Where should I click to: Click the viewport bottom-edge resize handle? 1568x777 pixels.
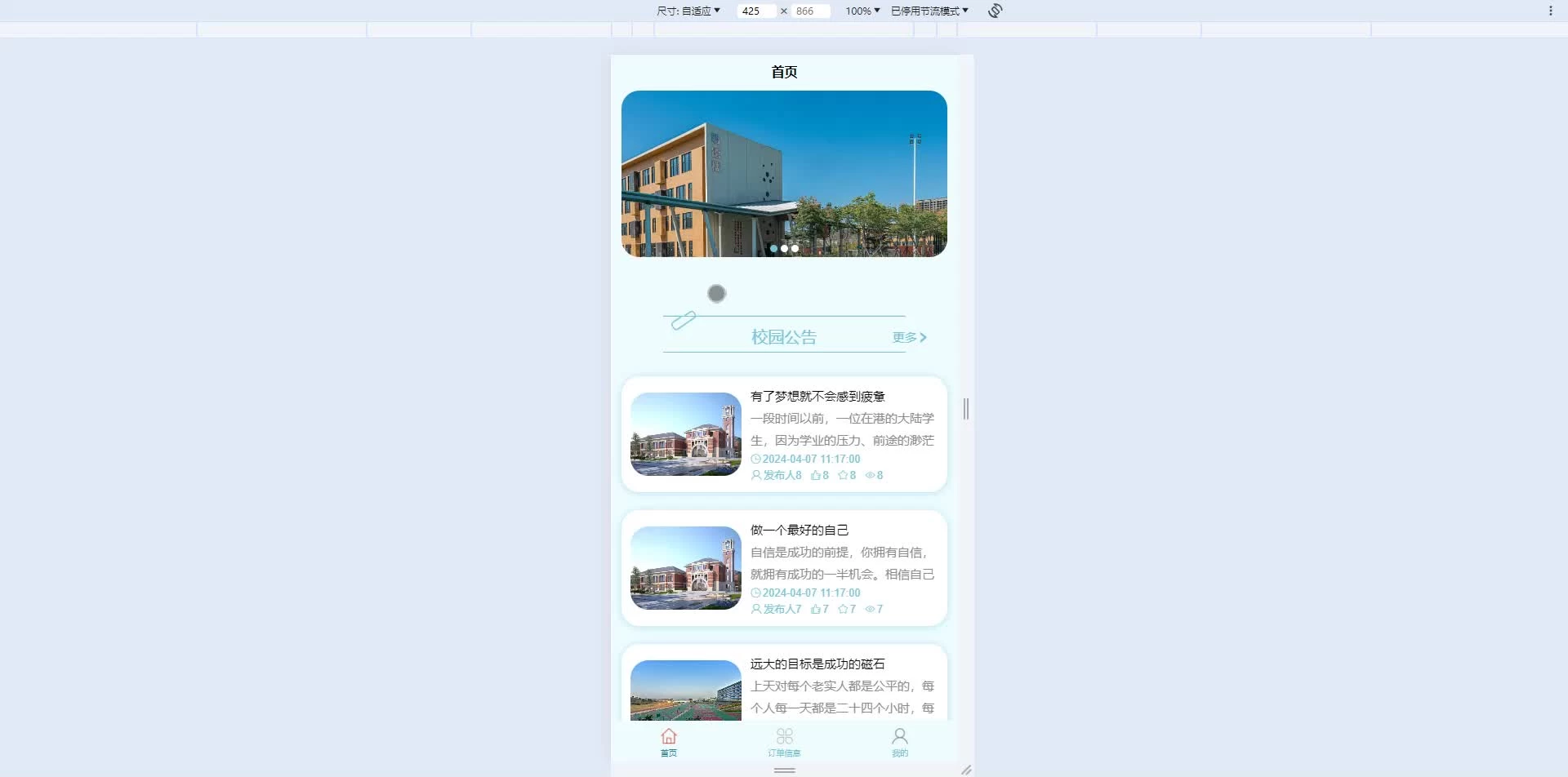tap(785, 770)
